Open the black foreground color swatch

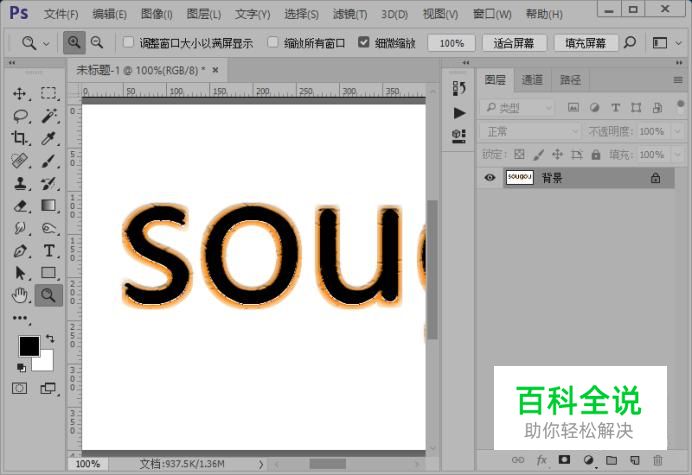click(29, 346)
